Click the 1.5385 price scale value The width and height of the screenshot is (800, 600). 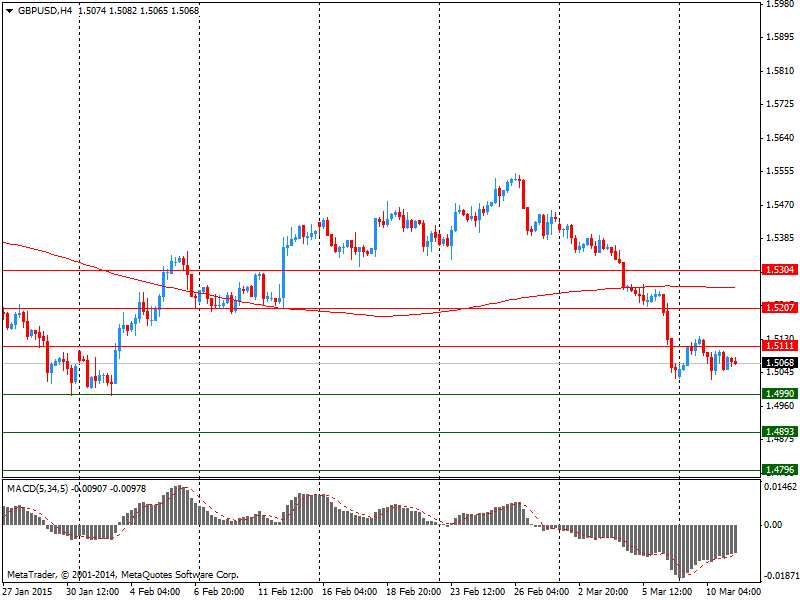781,238
